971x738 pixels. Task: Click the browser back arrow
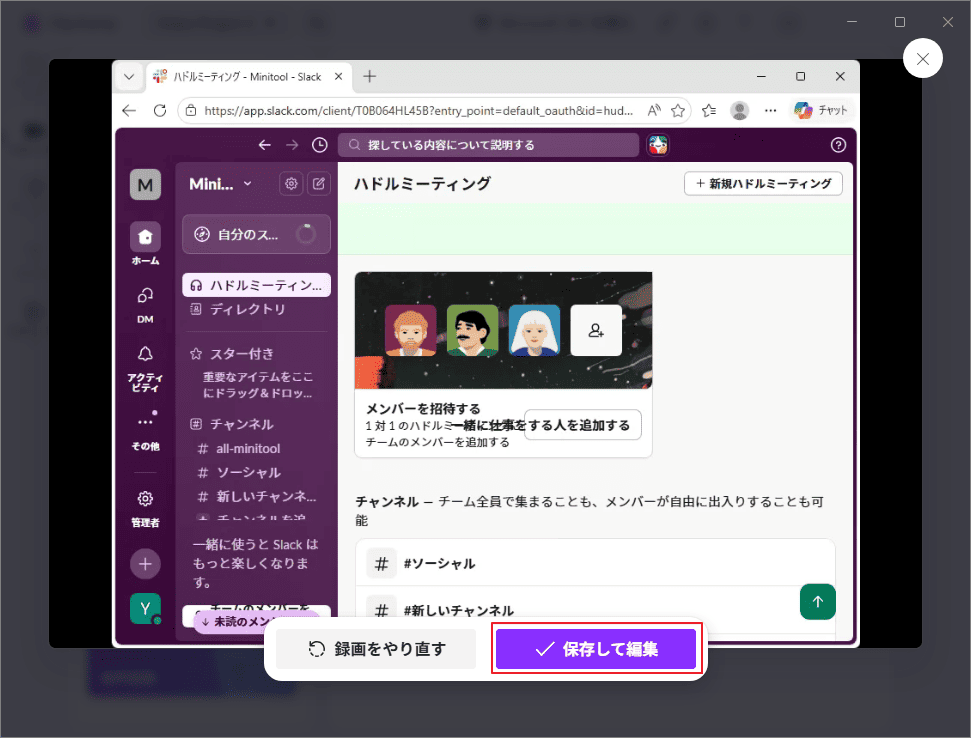[129, 110]
